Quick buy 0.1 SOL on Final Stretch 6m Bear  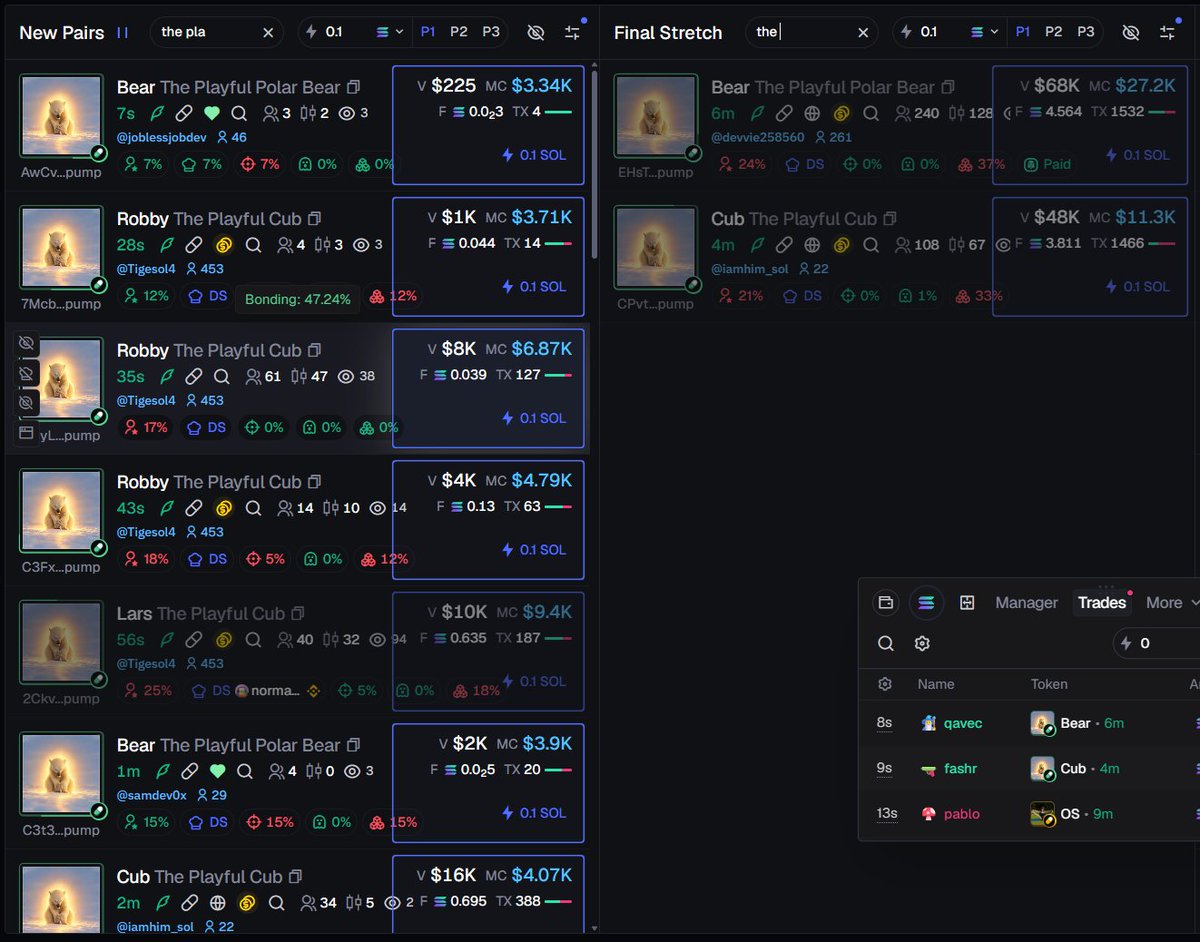[x=1137, y=154]
